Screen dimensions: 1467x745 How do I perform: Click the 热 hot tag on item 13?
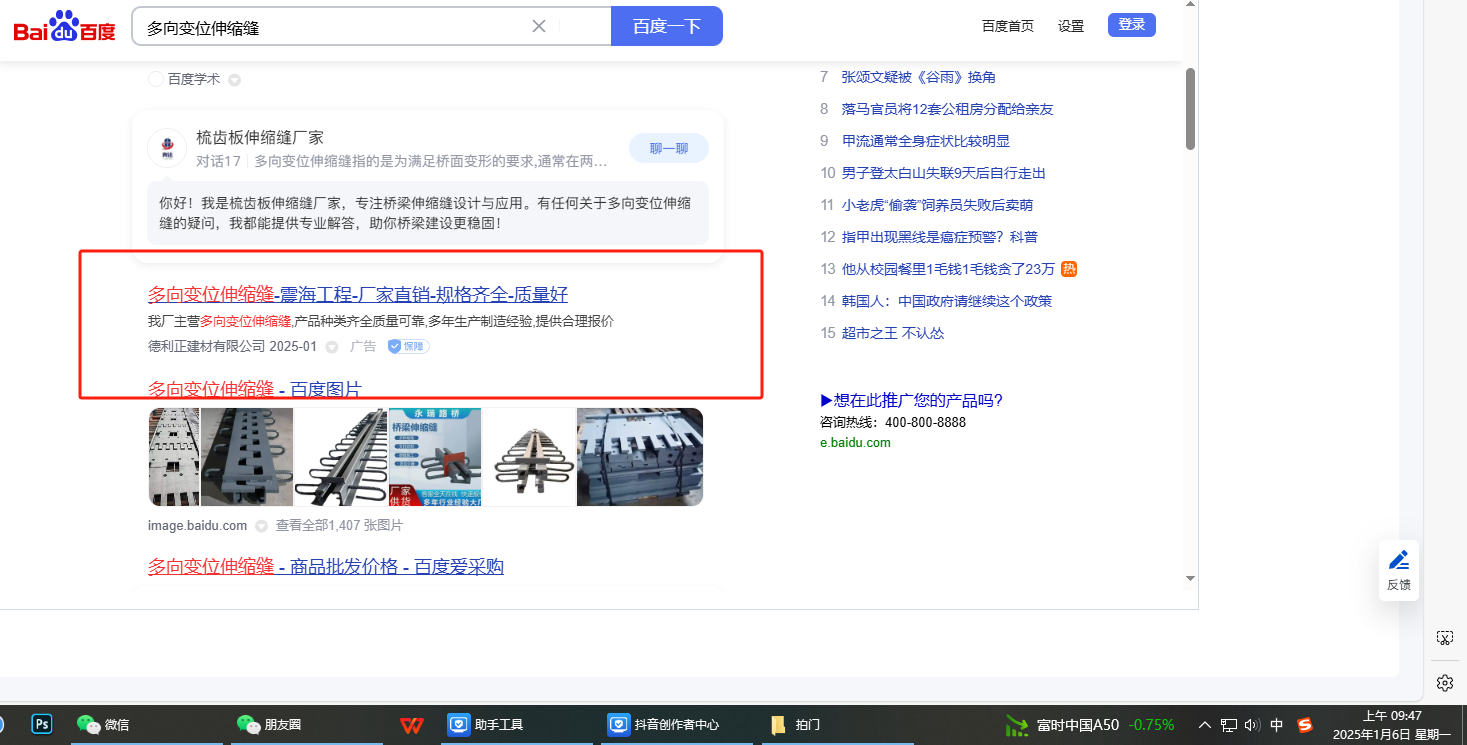click(x=1069, y=269)
